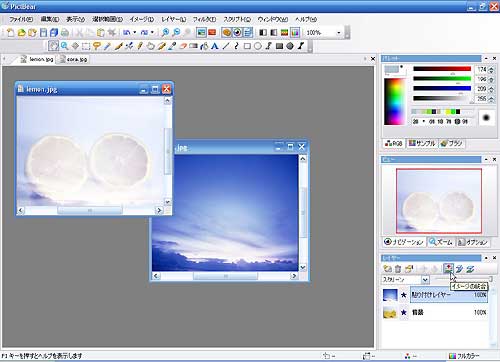500x362 pixels.
Task: Click the navigation preview thumbnail
Action: point(439,201)
